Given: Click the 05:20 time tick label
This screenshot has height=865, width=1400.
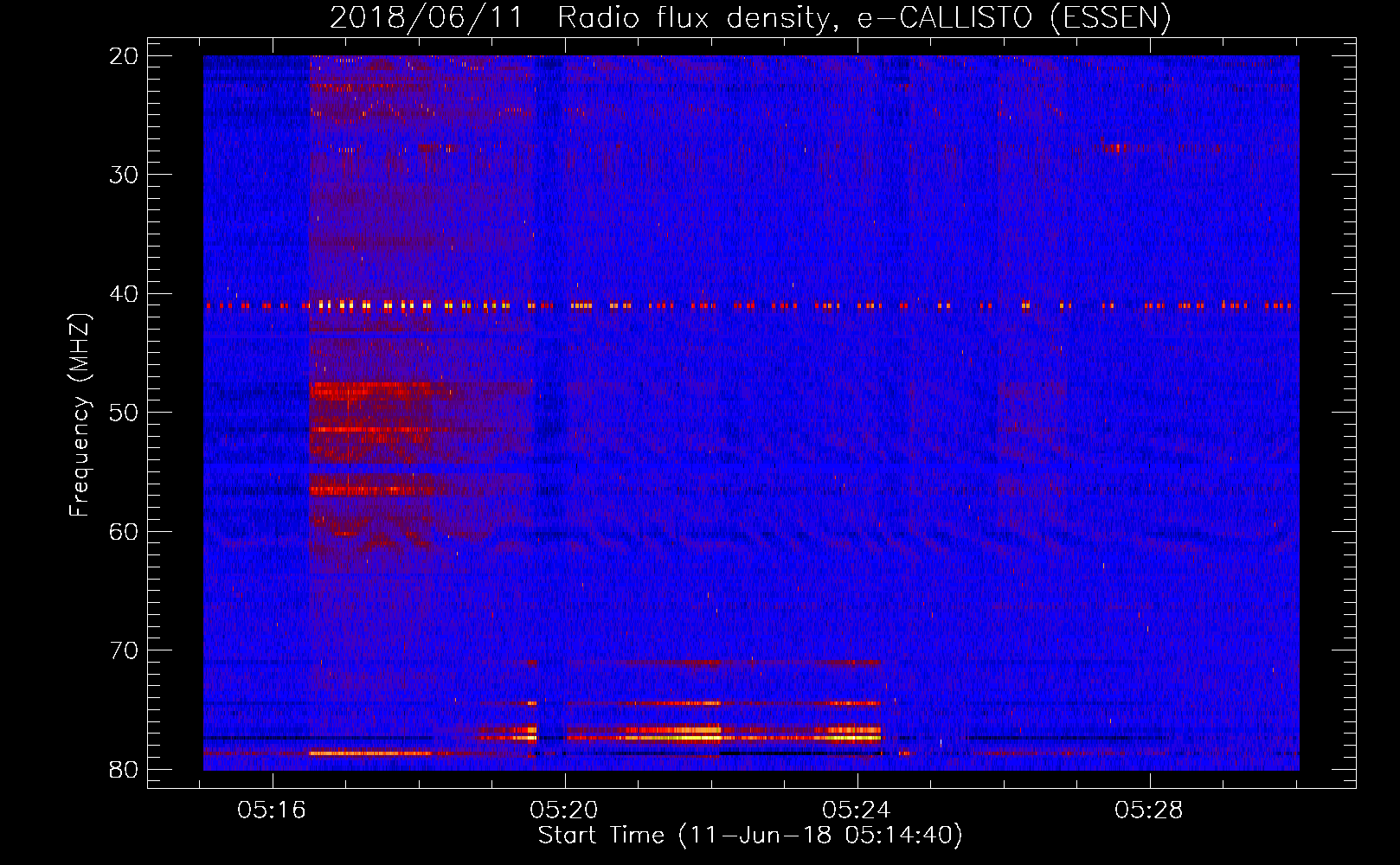Looking at the screenshot, I should 564,810.
